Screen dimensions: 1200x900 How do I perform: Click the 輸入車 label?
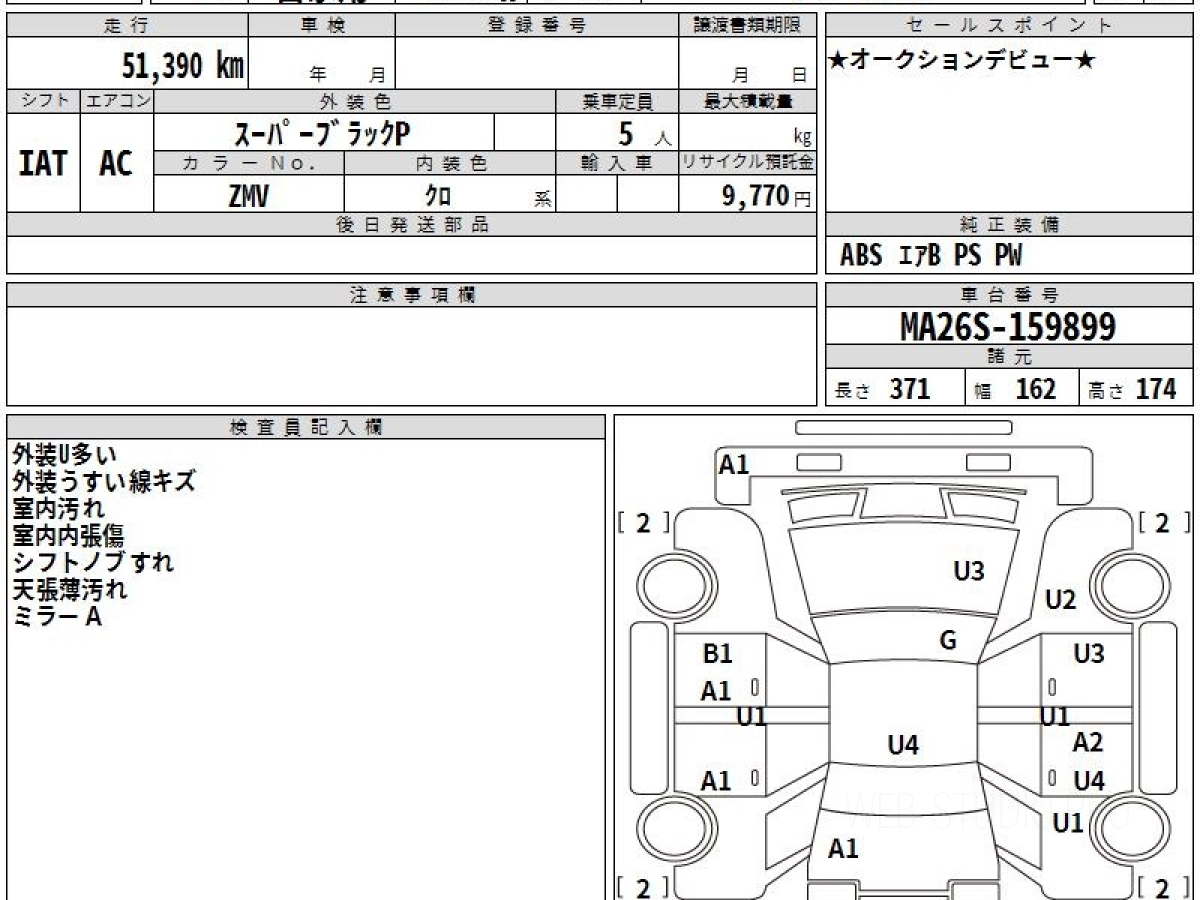coord(617,164)
